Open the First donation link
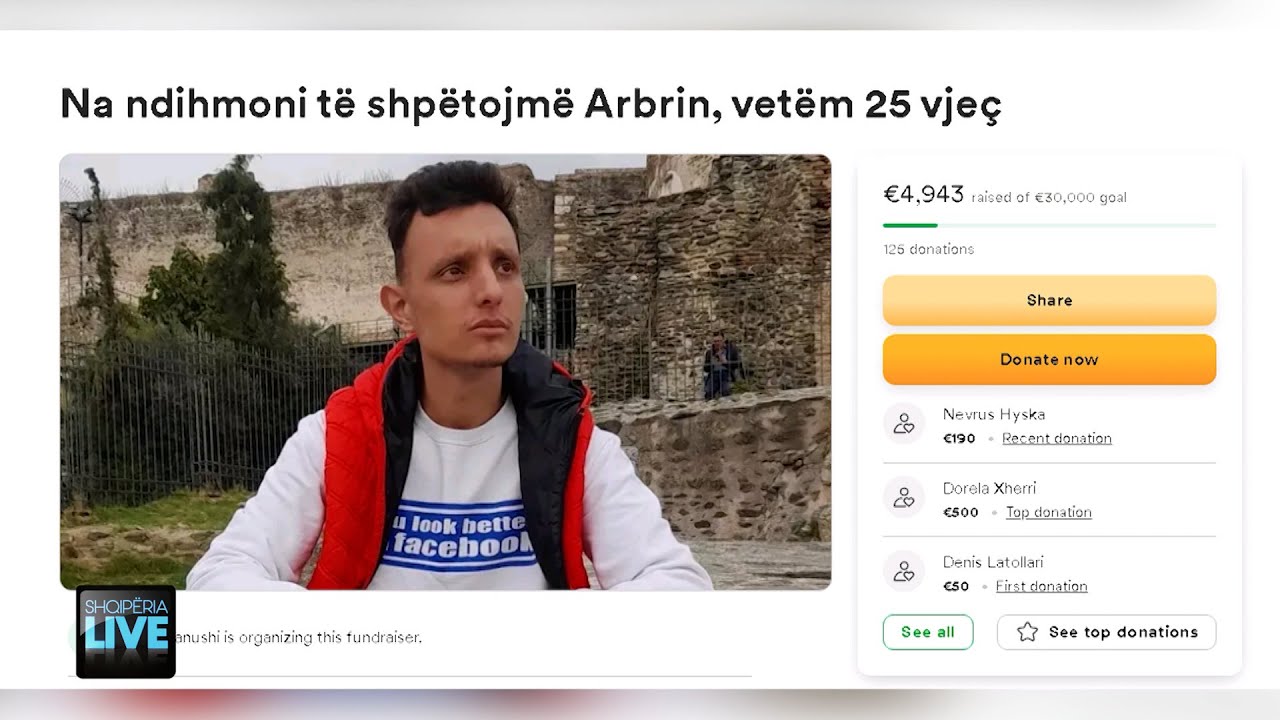This screenshot has width=1280, height=720. (1041, 586)
